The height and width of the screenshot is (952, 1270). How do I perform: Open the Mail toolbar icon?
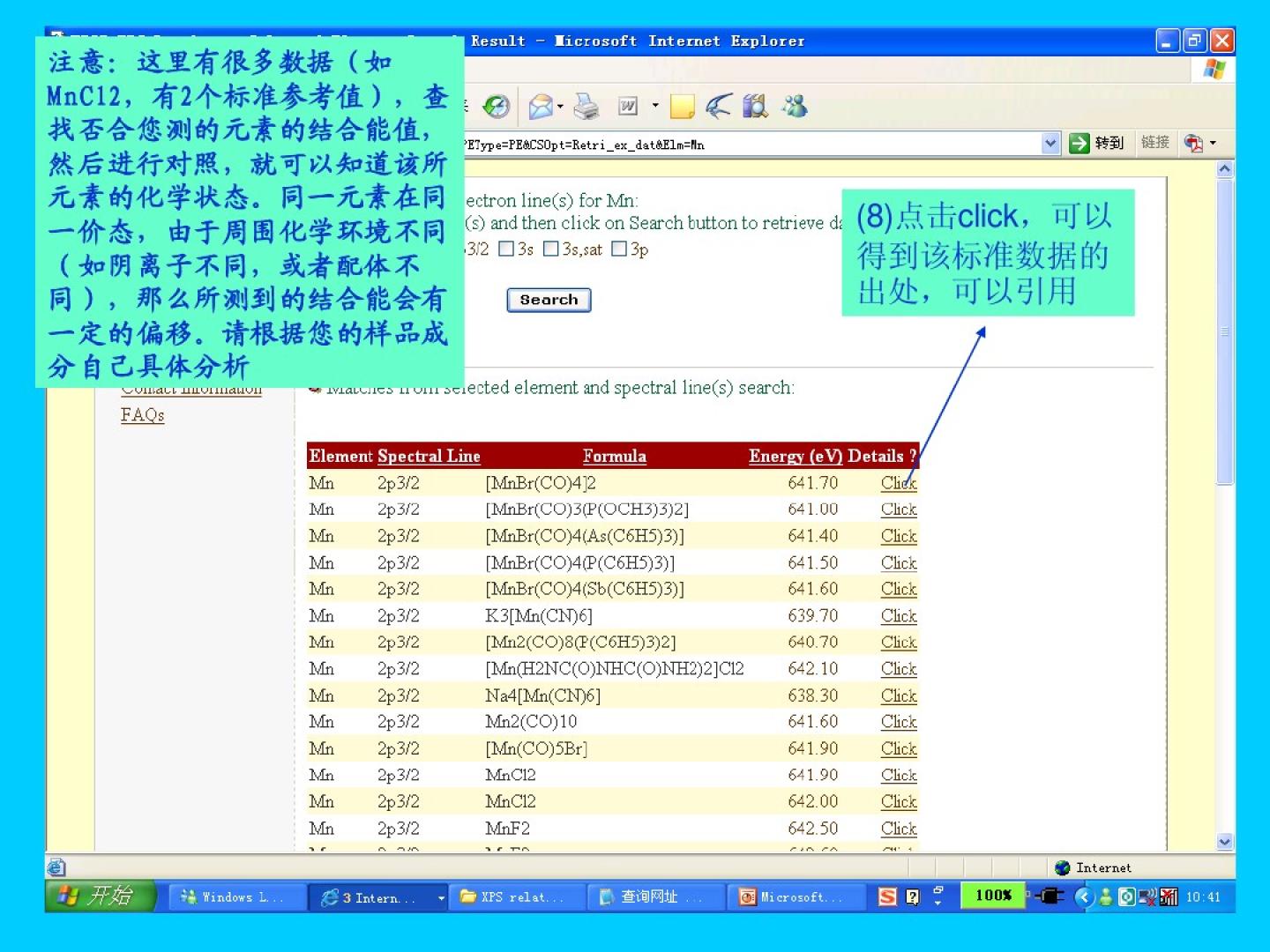540,107
